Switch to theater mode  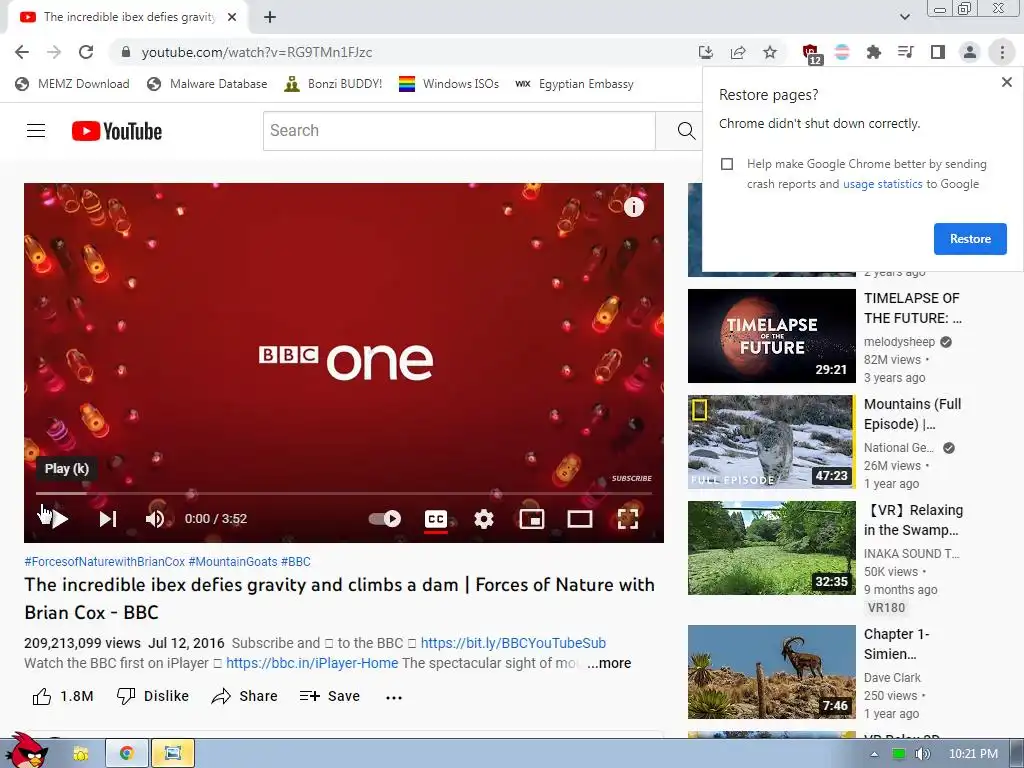[579, 519]
